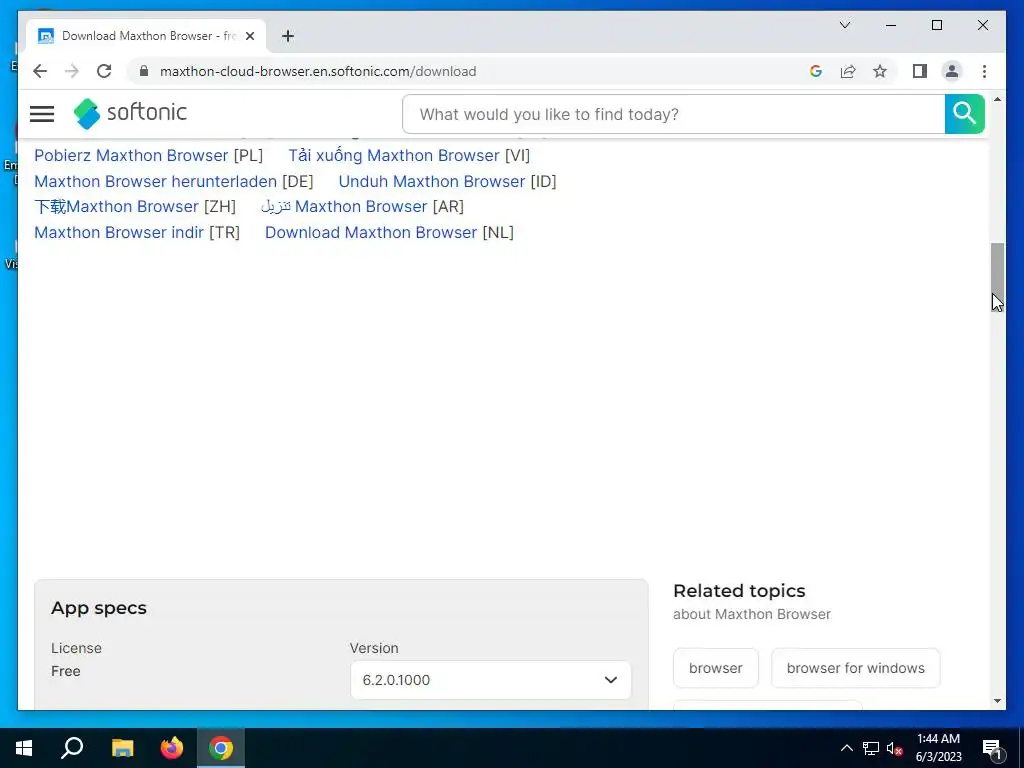Click the Chrome taskbar icon

pos(221,748)
